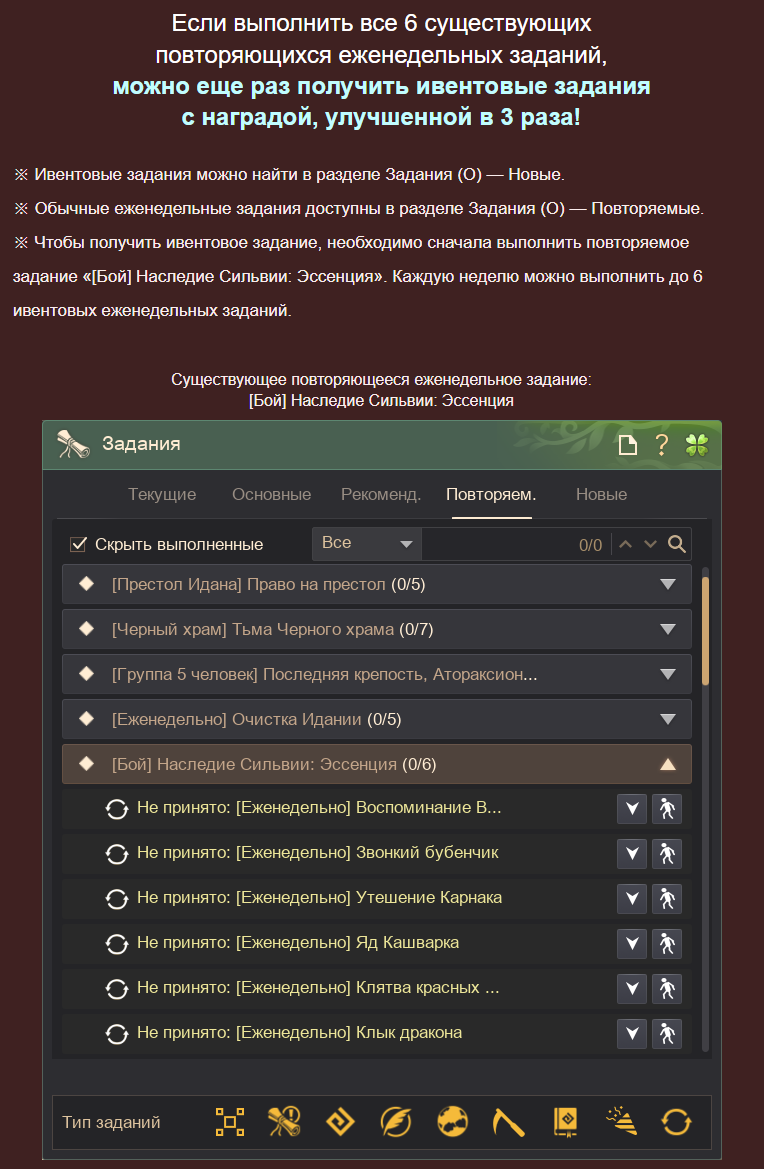The width and height of the screenshot is (764, 1169).
Task: Select the feather circle quest type icon
Action: pos(396,1122)
